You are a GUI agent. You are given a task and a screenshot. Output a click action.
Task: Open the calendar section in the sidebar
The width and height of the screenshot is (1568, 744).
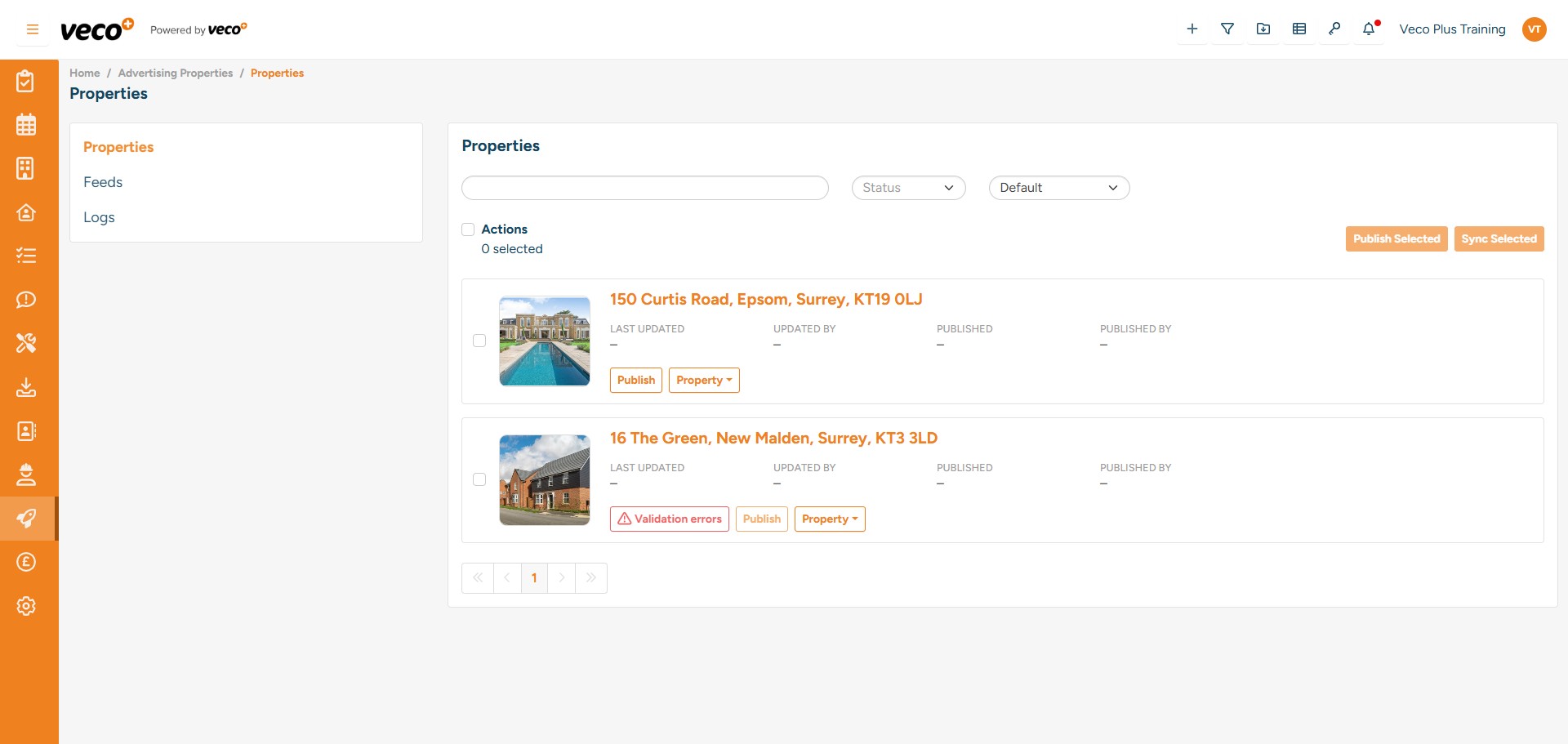[27, 125]
